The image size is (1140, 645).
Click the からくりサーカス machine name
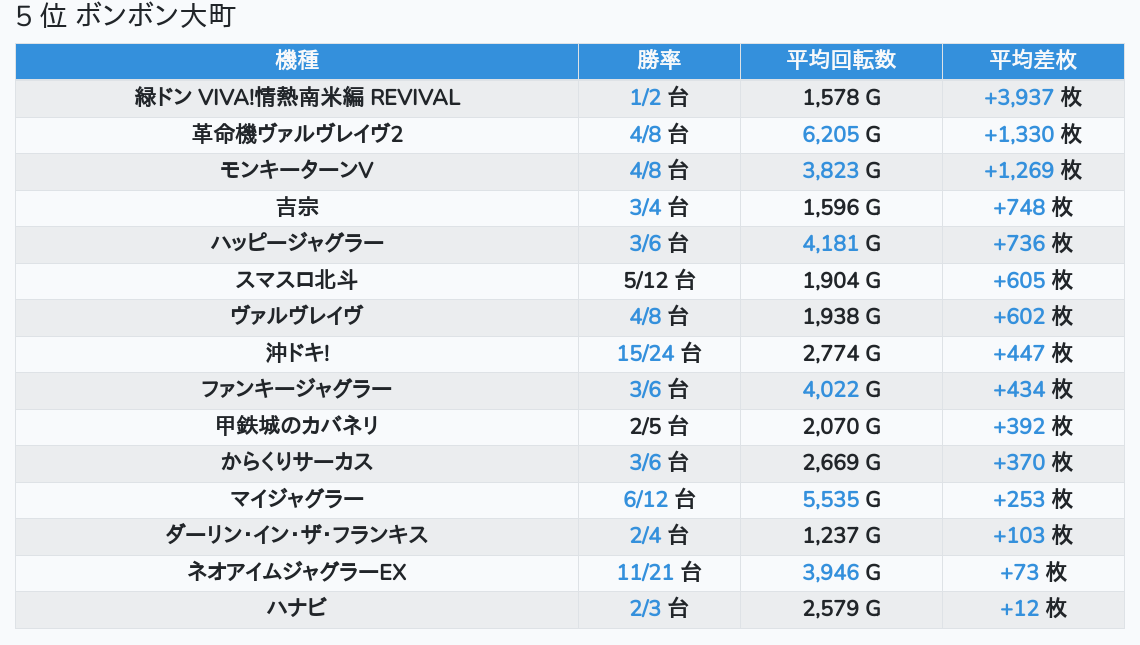(x=297, y=462)
